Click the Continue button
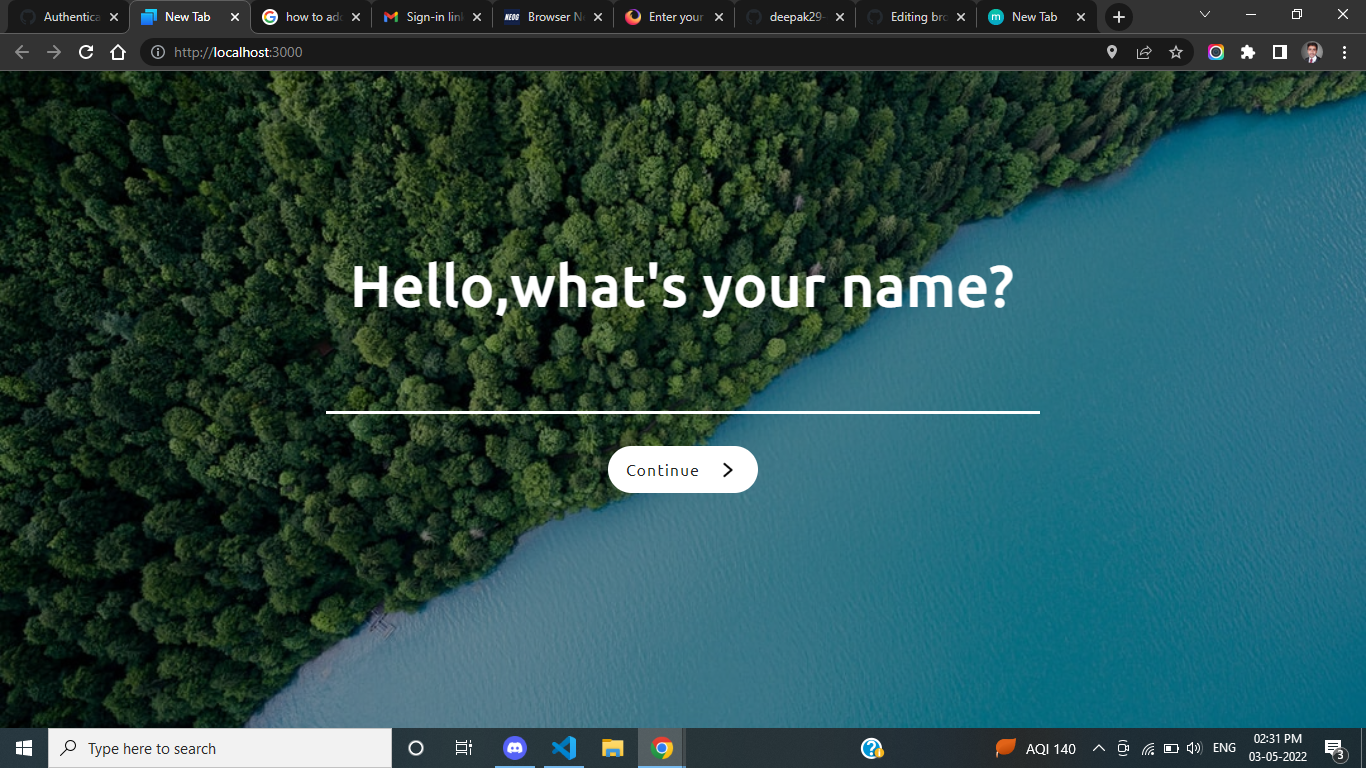The height and width of the screenshot is (768, 1366). (683, 470)
